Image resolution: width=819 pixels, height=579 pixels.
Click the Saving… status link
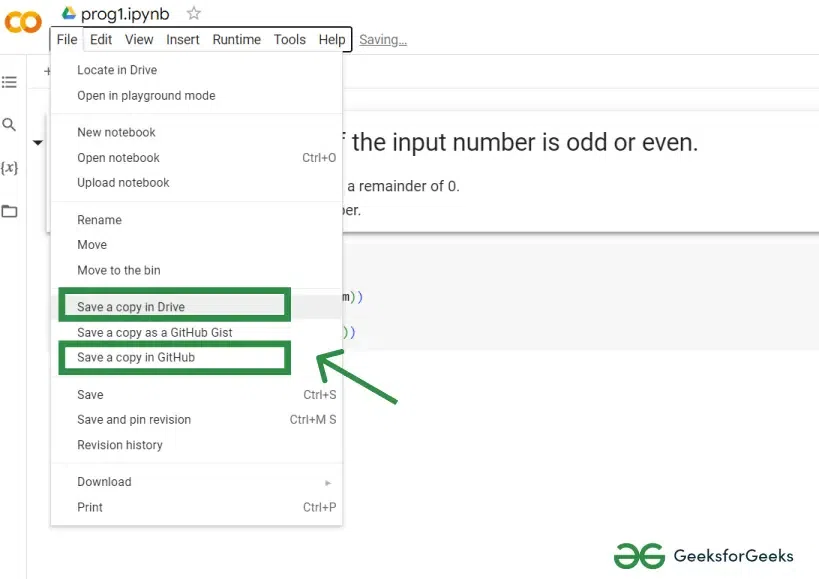(383, 40)
